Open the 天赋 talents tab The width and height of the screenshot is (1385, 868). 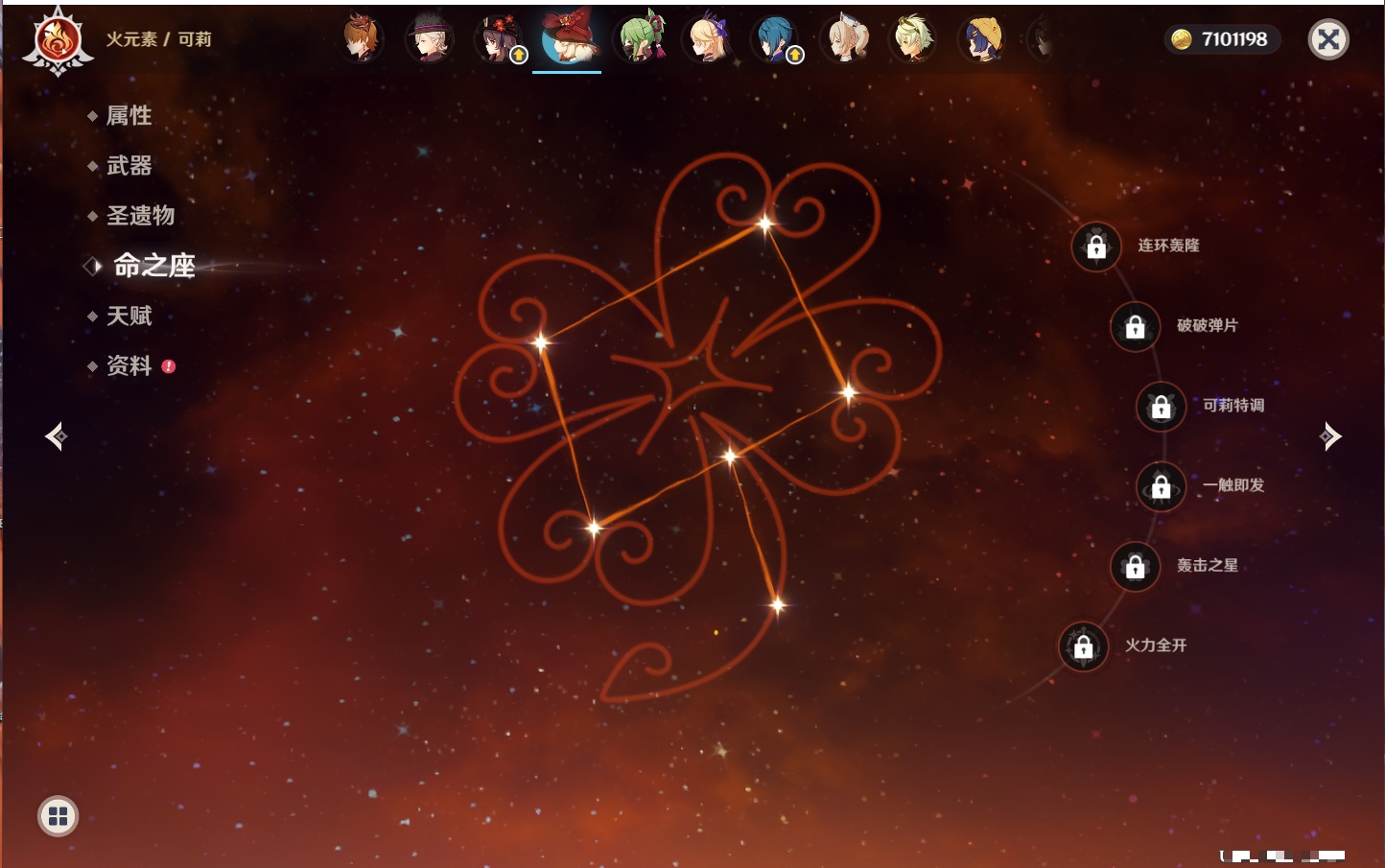[x=129, y=316]
